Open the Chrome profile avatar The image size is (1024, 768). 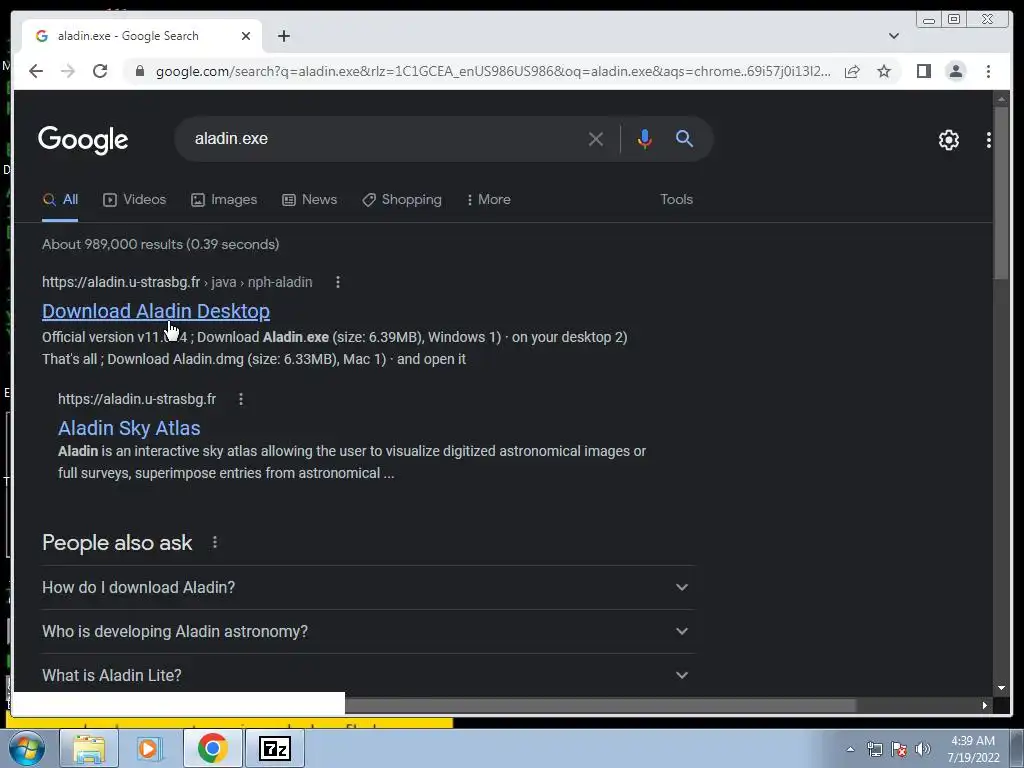tap(956, 71)
